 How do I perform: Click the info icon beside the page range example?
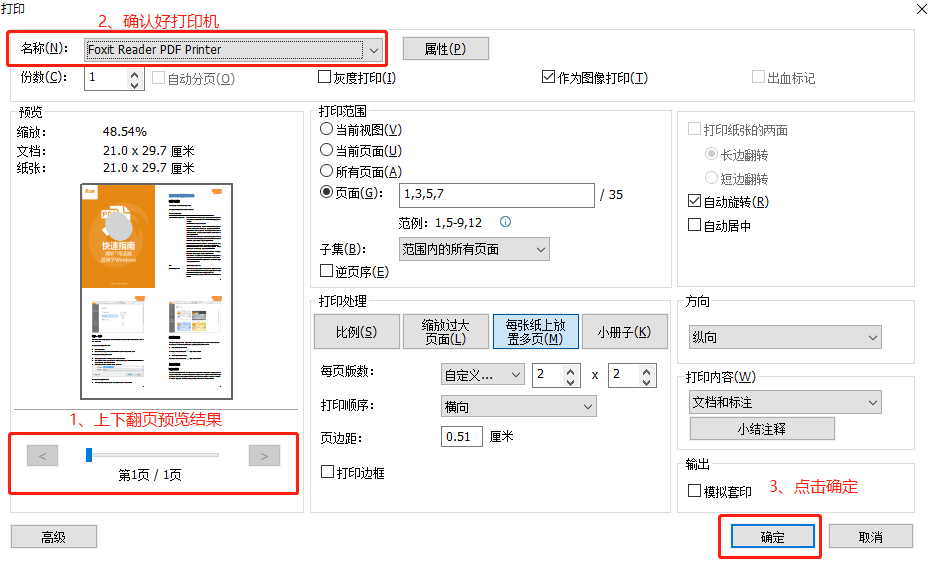[505, 222]
